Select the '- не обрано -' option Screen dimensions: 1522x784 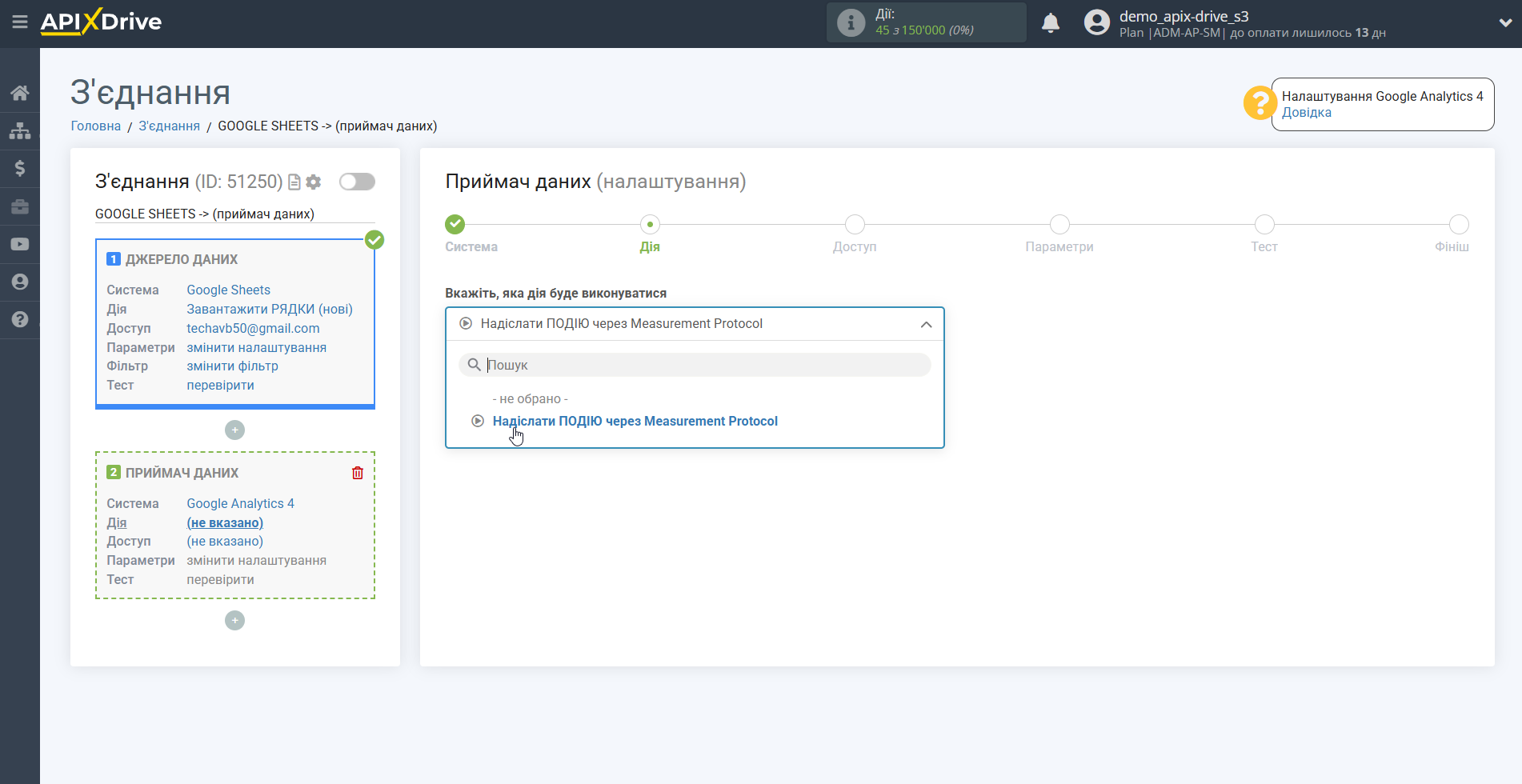point(530,398)
